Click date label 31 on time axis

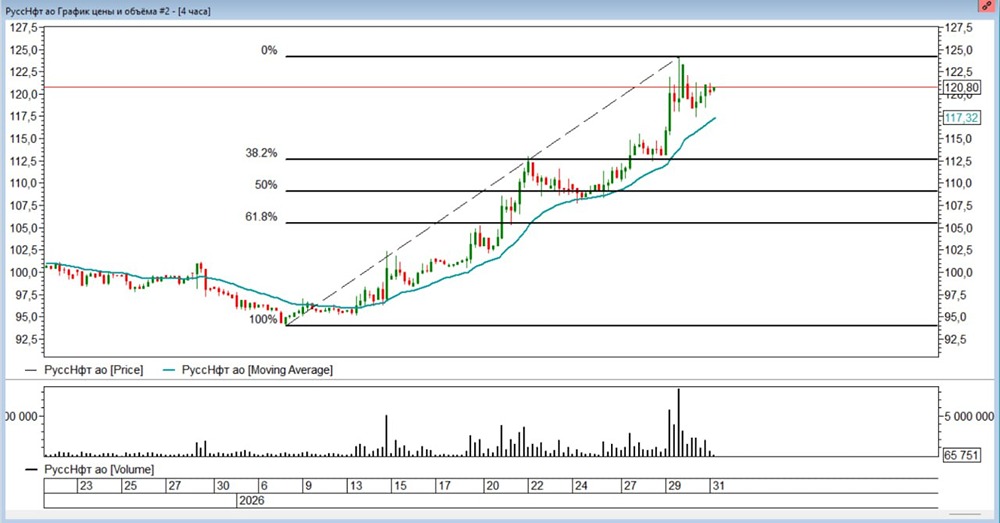[x=718, y=485]
